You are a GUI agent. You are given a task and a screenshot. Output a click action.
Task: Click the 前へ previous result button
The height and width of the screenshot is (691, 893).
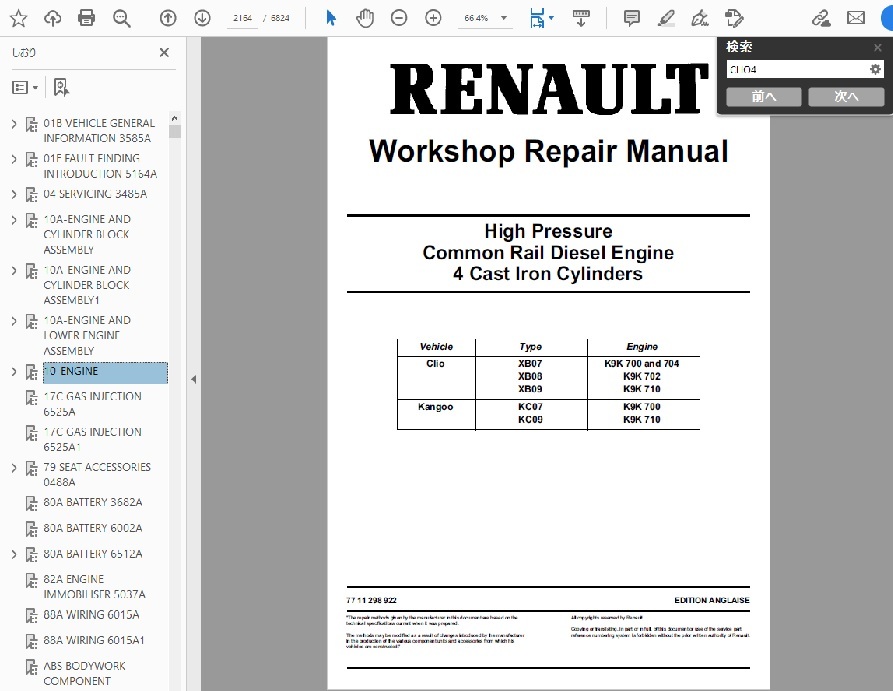[764, 96]
